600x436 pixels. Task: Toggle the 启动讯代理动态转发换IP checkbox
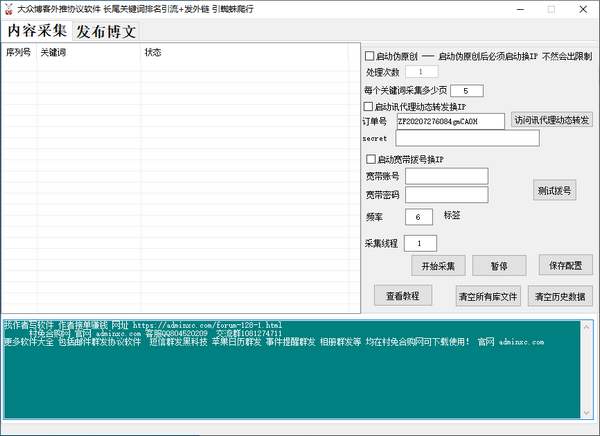[x=370, y=106]
